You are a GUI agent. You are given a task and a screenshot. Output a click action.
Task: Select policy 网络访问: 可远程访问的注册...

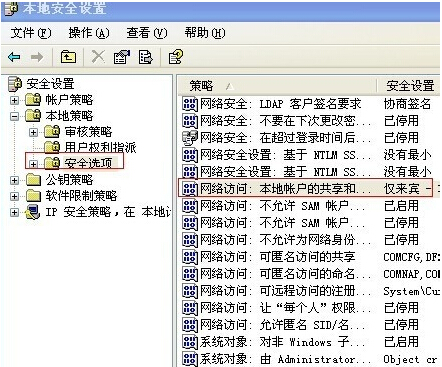285,291
